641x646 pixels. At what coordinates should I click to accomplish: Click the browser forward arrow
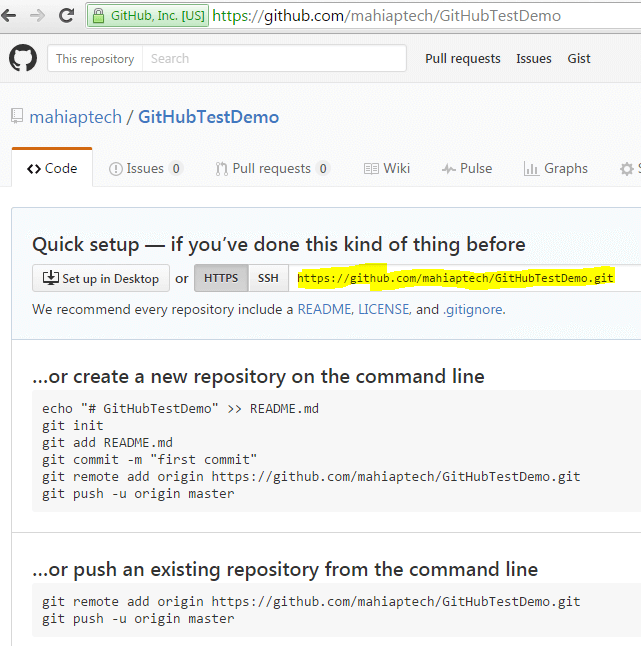coord(38,16)
